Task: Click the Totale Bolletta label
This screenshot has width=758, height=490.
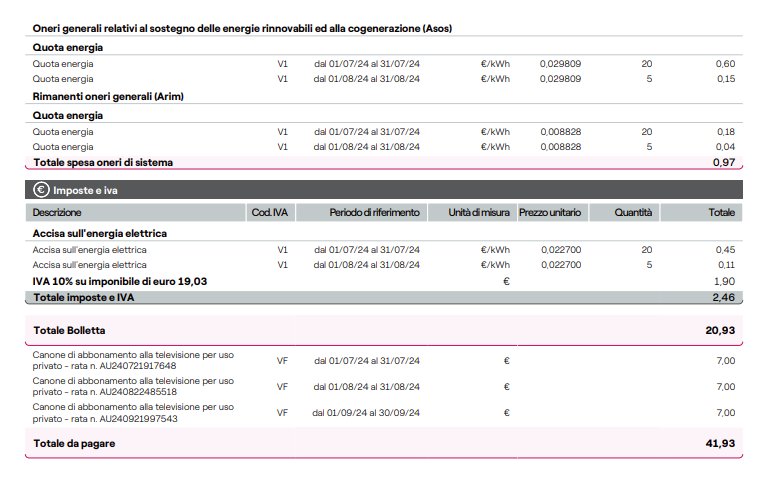Action: 69,329
